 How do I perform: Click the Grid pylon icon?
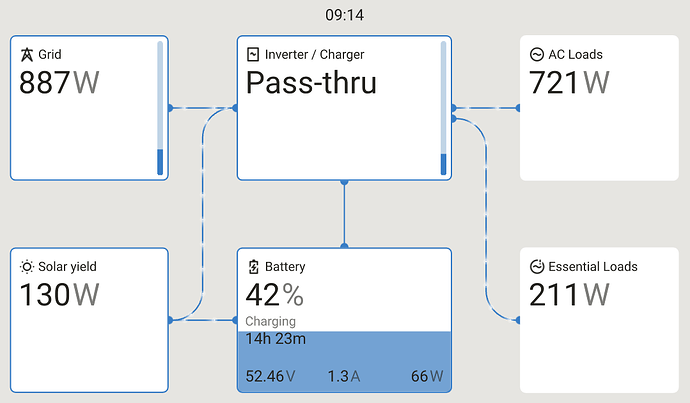[x=26, y=55]
